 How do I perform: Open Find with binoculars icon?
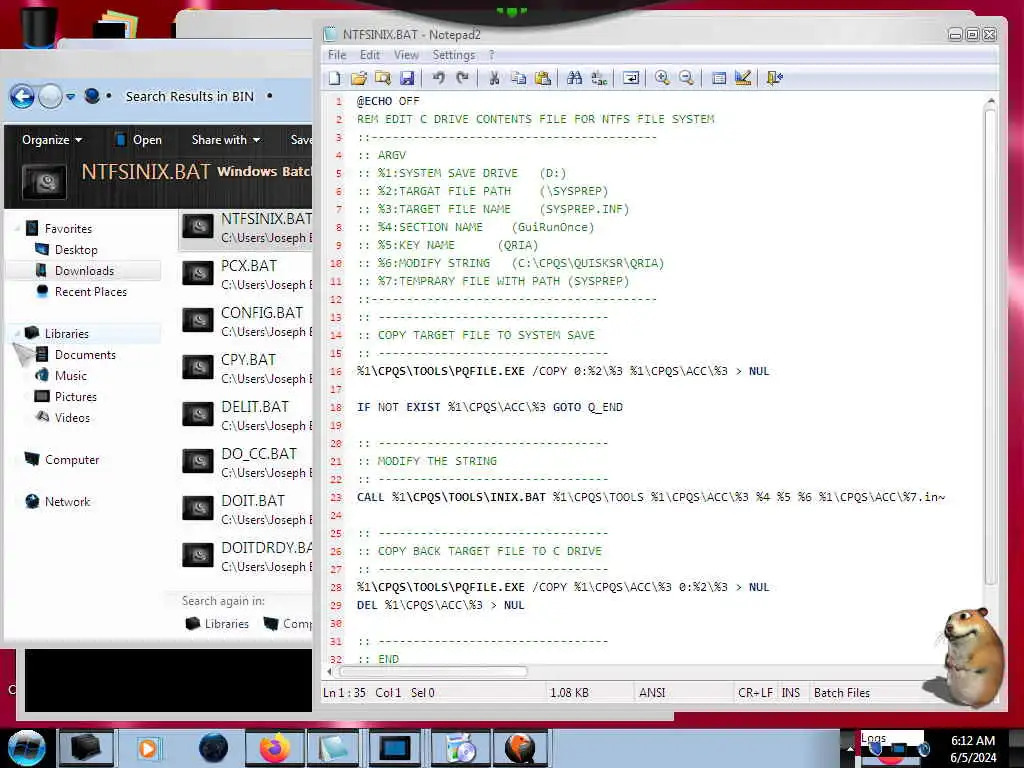(575, 78)
